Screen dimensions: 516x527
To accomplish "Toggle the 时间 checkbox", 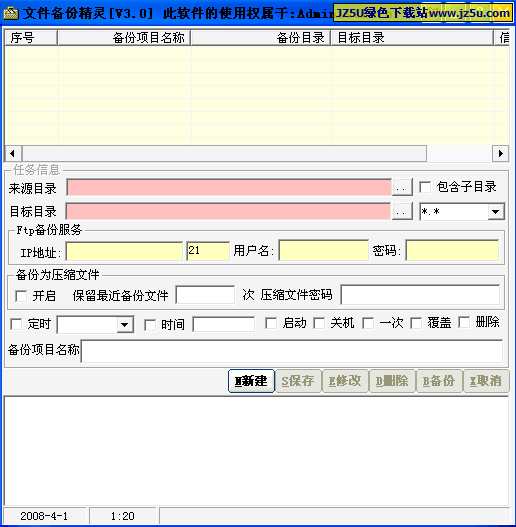I will [x=150, y=325].
